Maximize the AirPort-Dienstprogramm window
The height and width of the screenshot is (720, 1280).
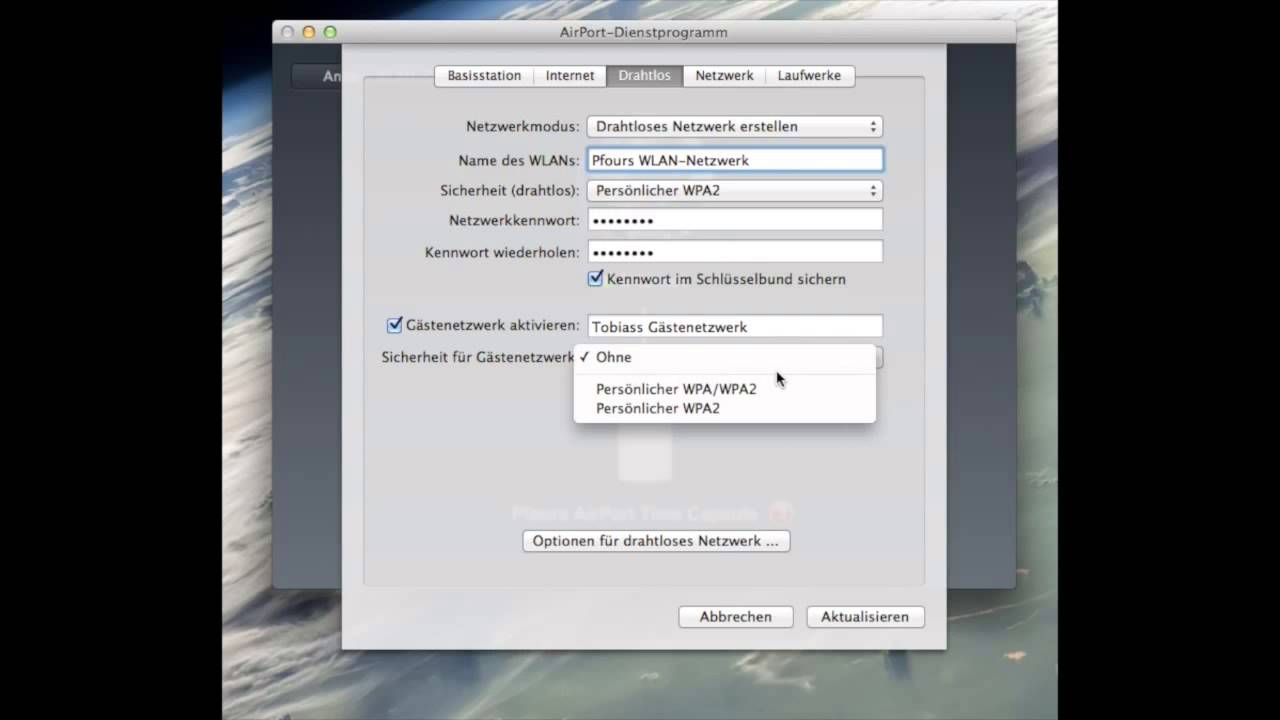pos(330,32)
